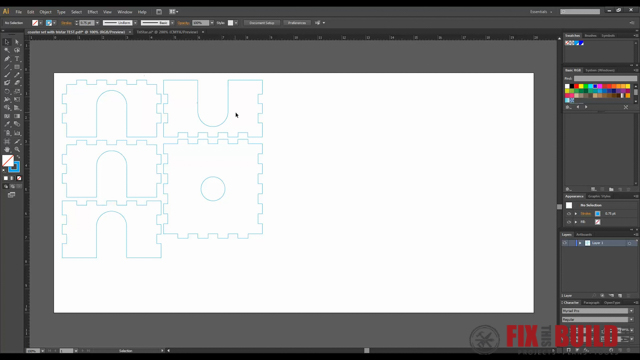Switch to Paragraph tab
This screenshot has width=640, height=360.
(591, 302)
